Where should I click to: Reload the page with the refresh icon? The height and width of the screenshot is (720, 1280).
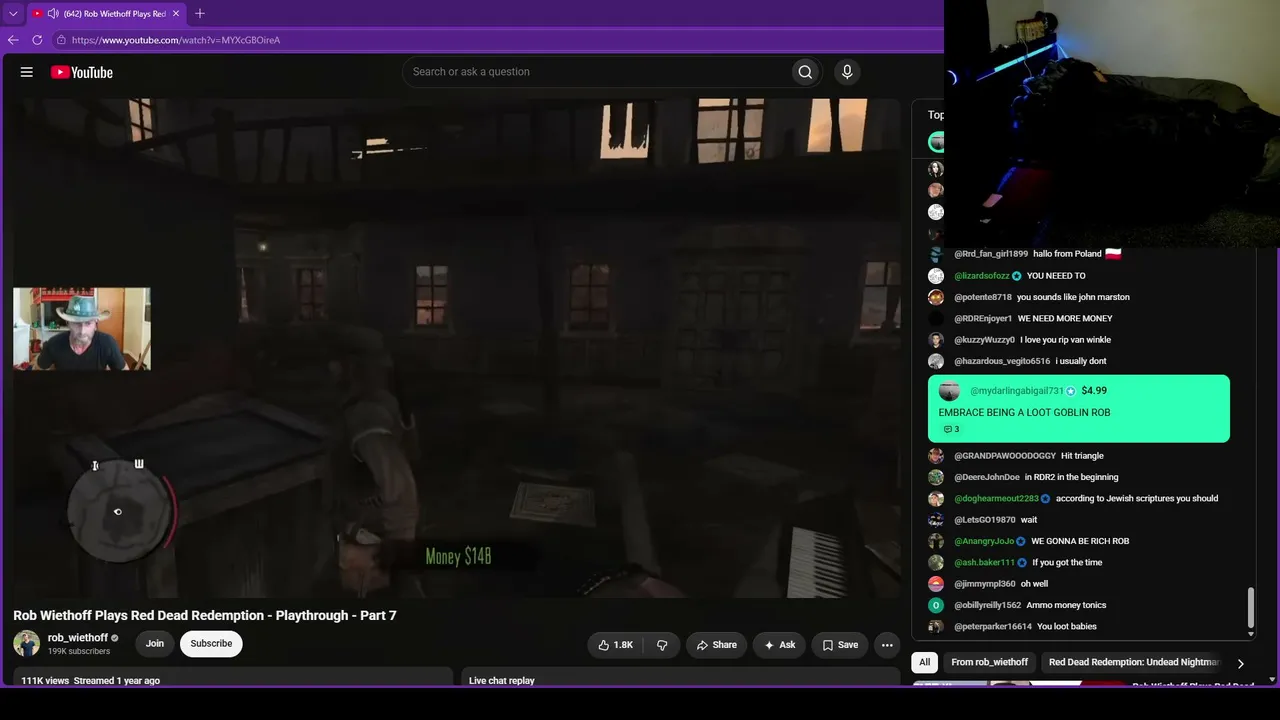point(37,40)
